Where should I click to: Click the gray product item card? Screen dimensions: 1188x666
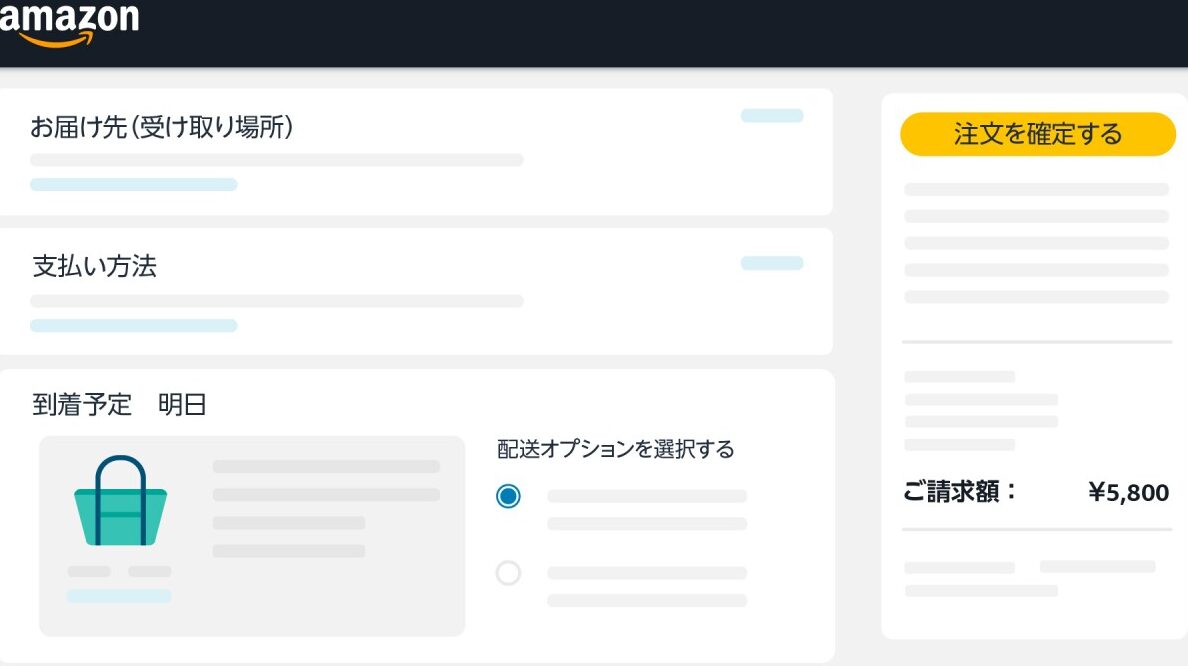tap(252, 536)
